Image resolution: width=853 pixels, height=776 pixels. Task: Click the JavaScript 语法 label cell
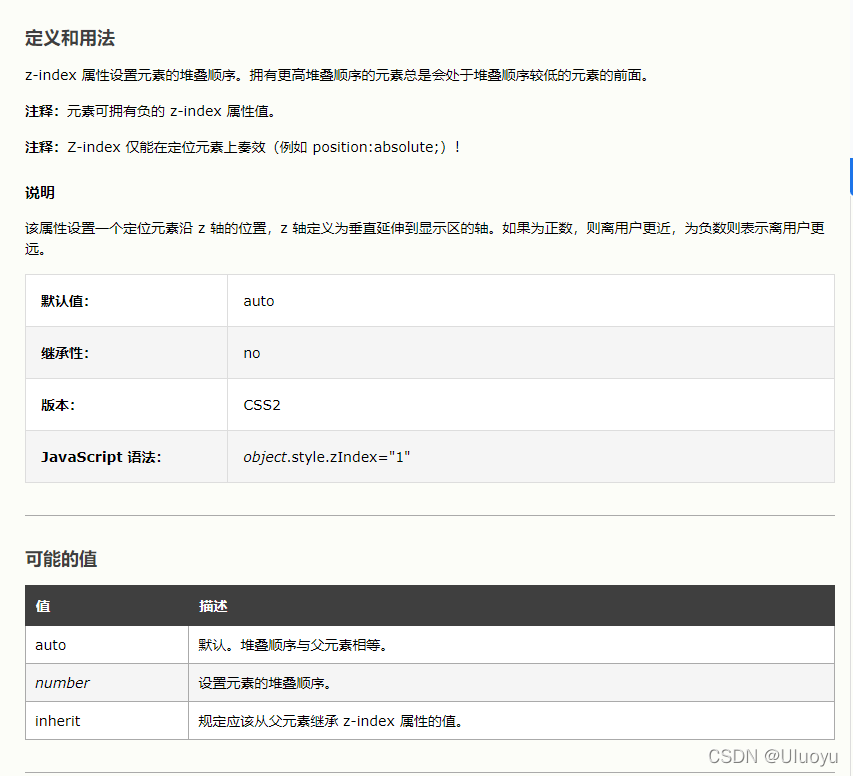pyautogui.click(x=126, y=457)
